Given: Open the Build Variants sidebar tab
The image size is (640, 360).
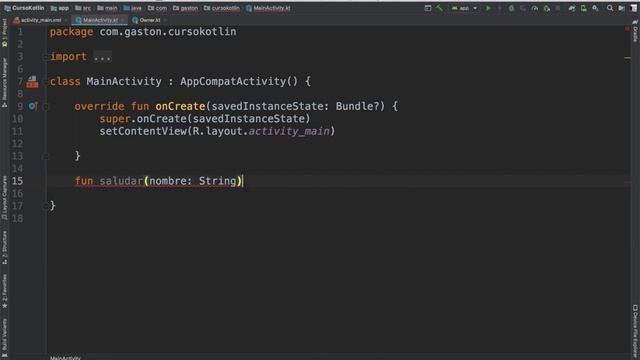Looking at the screenshot, I should [x=4, y=338].
